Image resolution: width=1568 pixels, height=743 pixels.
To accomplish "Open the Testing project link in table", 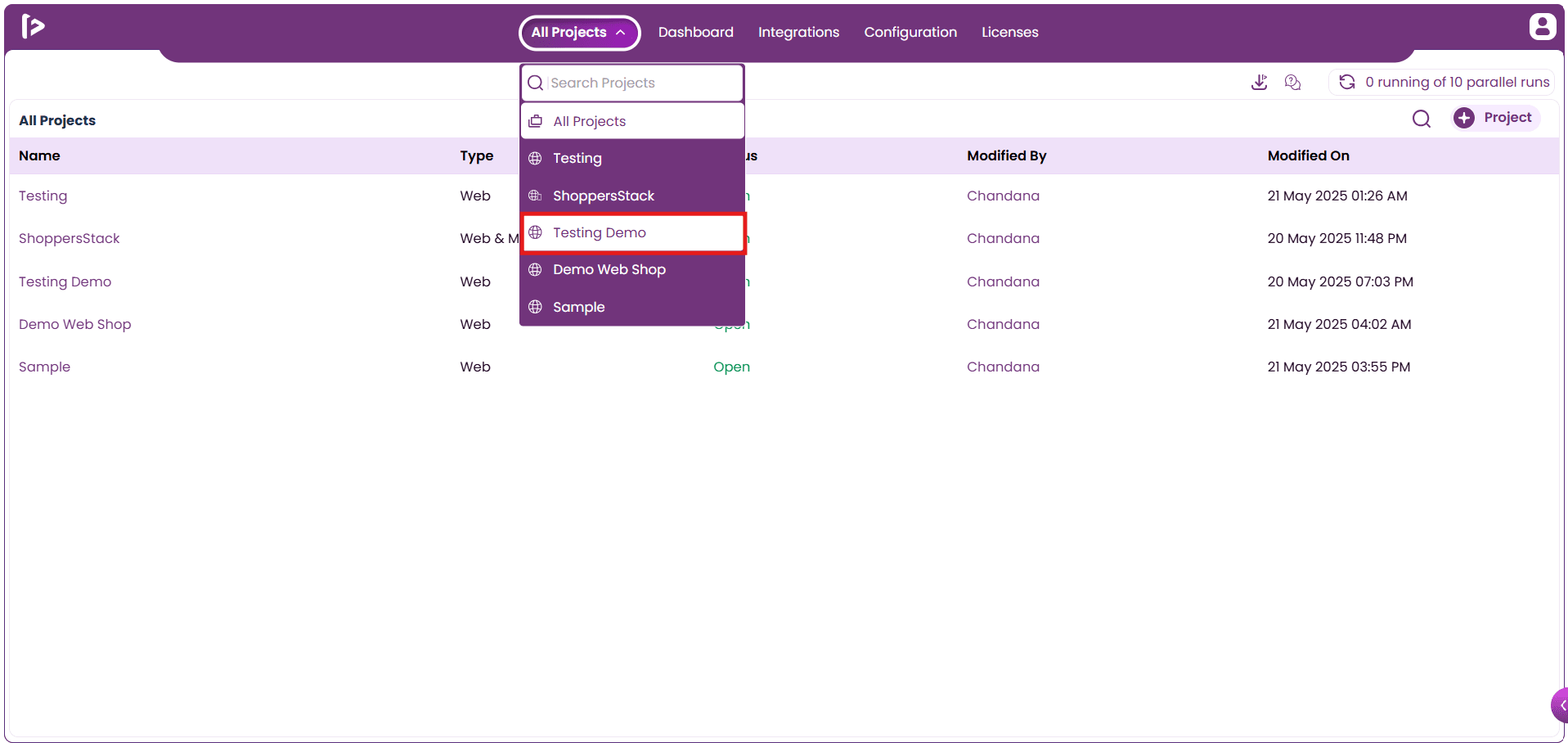I will [43, 196].
